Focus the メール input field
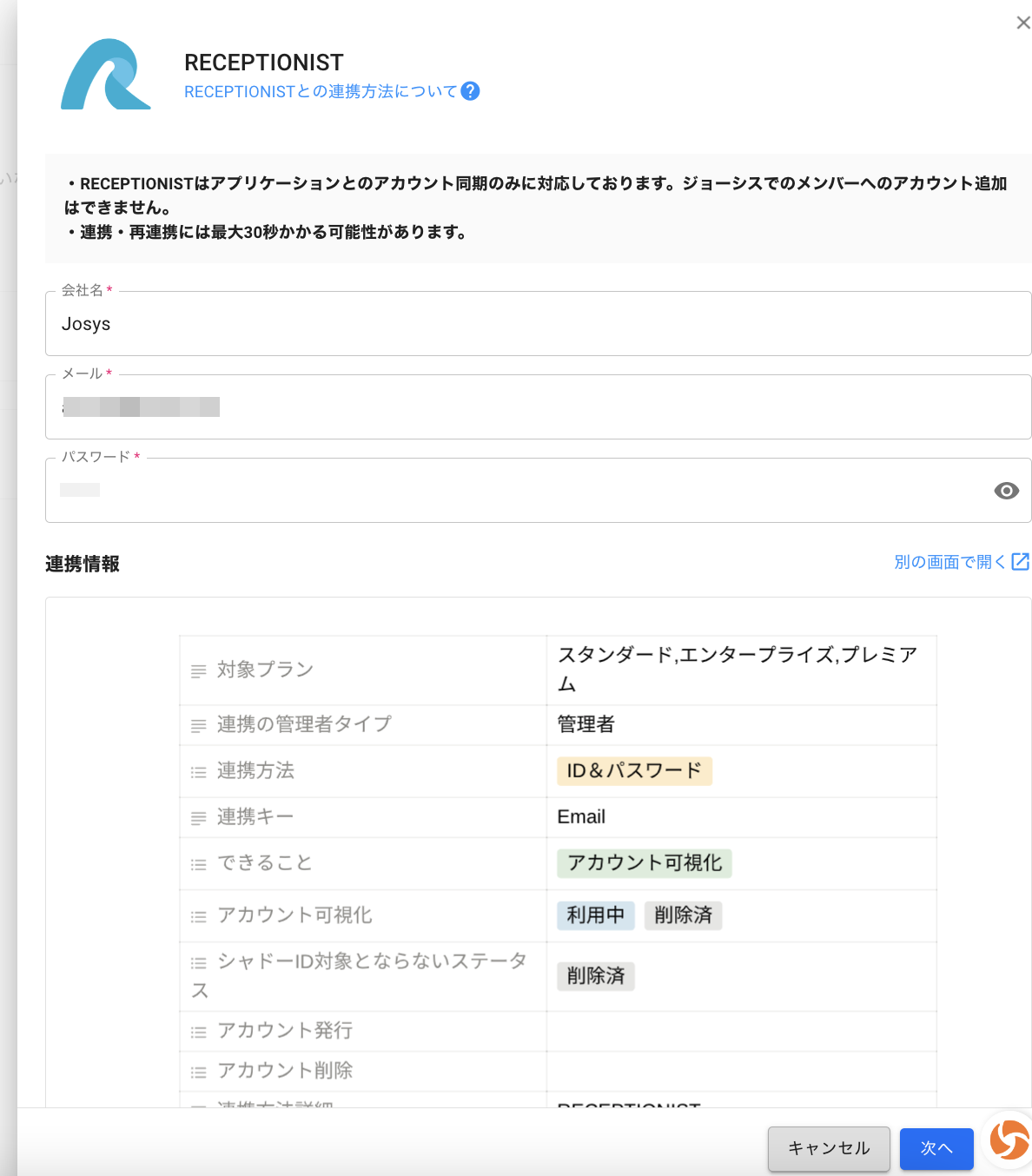The image size is (1032, 1176). (537, 407)
